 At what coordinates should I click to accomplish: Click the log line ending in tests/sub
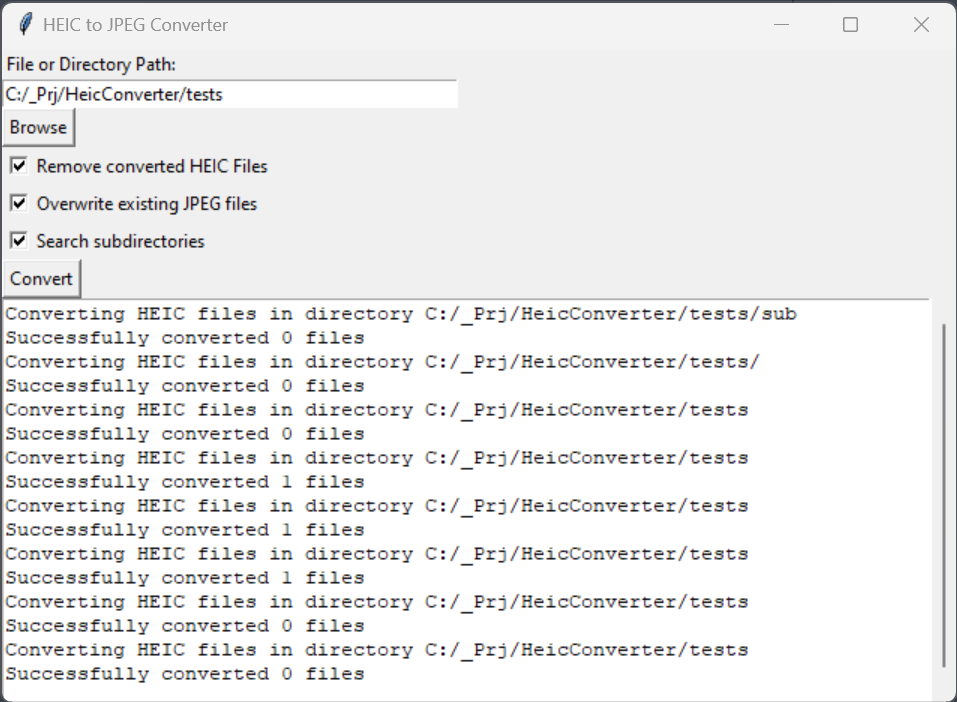pyautogui.click(x=401, y=314)
